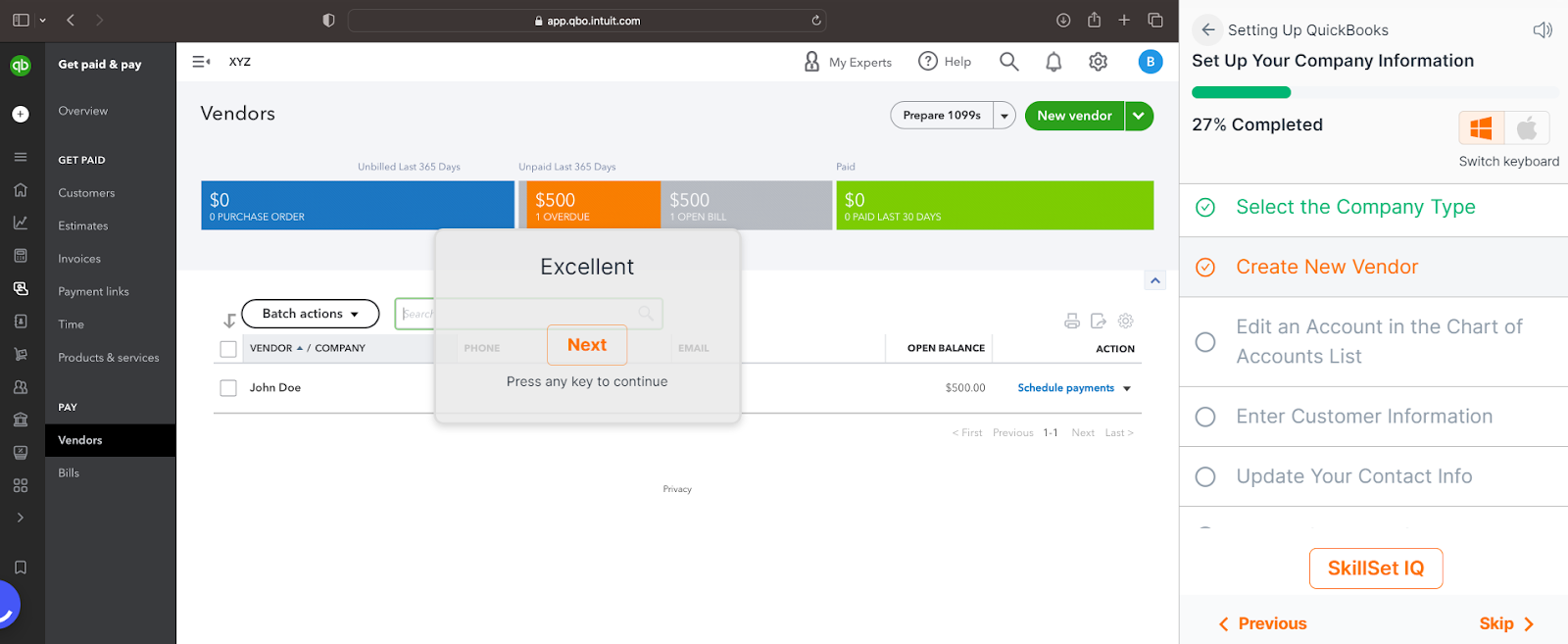Go back with tutorial panel arrow icon
The image size is (1568, 644).
1208,29
